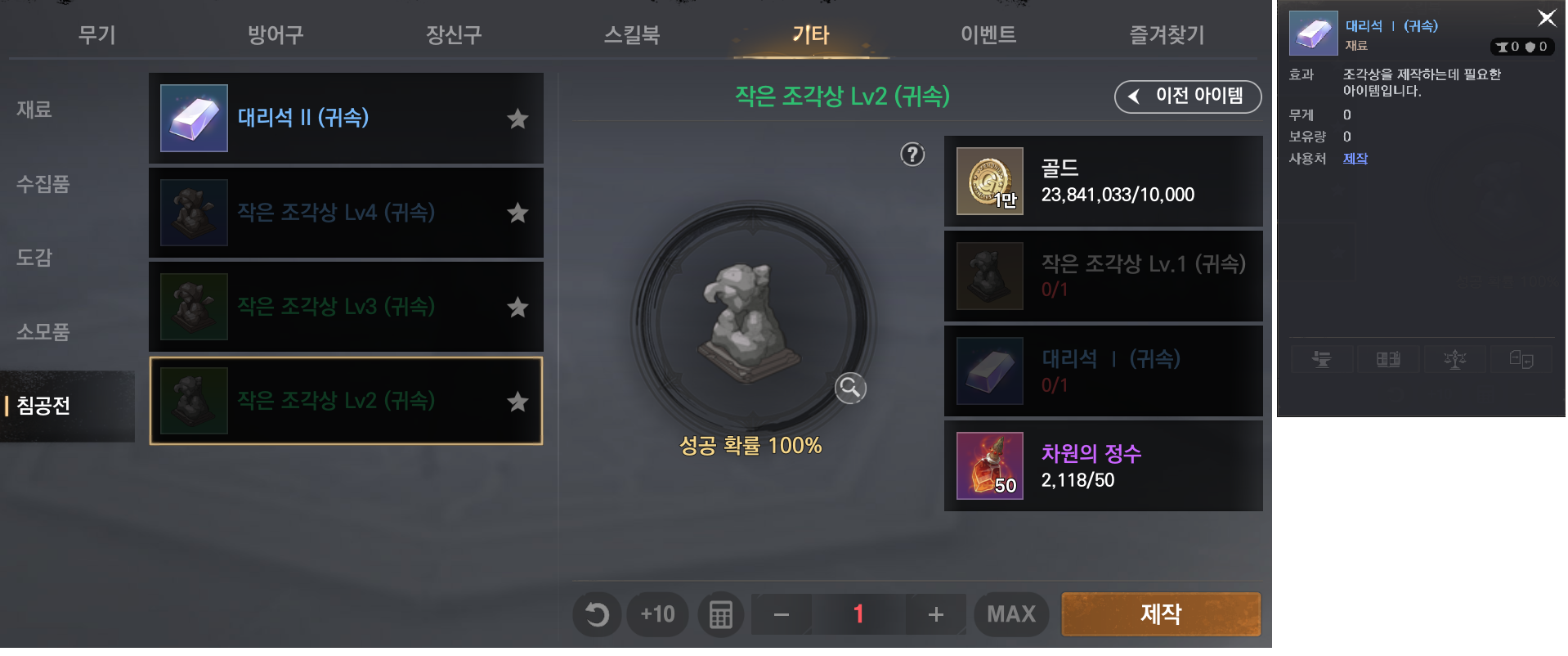1568x656 pixels.
Task: Toggle favorite star for 작은 조각상 Lv4
Action: [517, 213]
